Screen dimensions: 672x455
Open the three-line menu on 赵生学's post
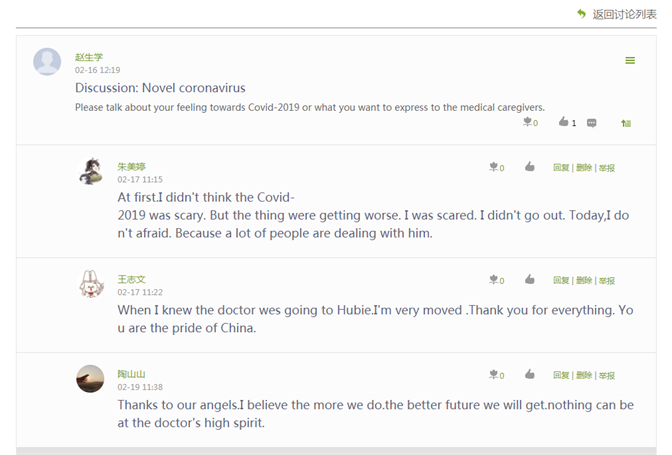pos(630,61)
